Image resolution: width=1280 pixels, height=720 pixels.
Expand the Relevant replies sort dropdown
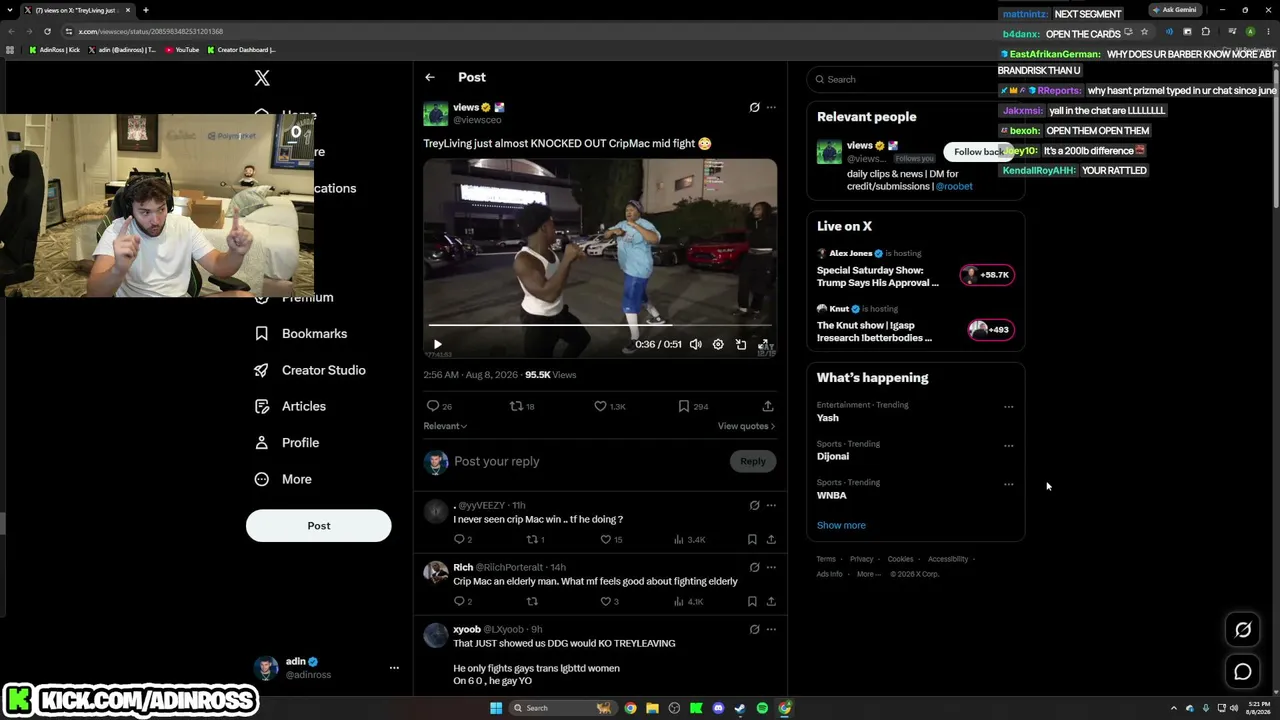445,426
